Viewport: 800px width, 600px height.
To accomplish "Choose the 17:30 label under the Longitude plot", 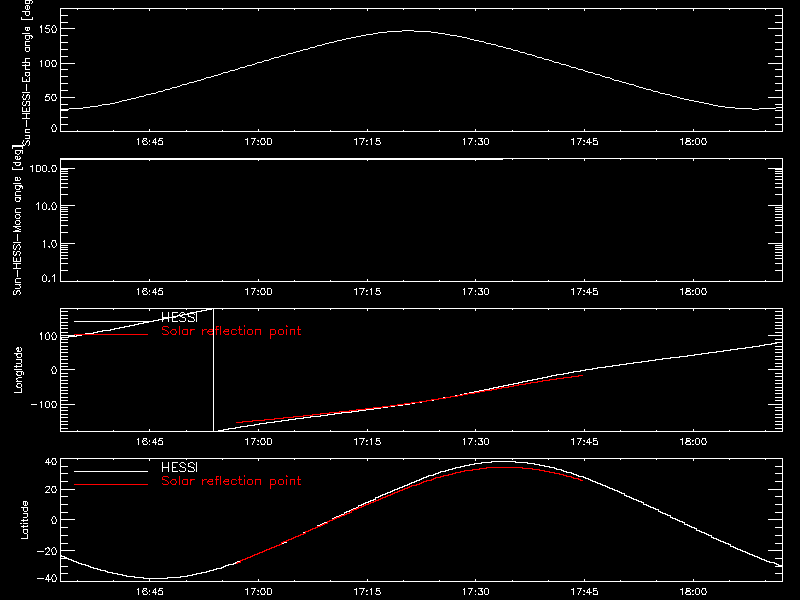I will pyautogui.click(x=476, y=442).
